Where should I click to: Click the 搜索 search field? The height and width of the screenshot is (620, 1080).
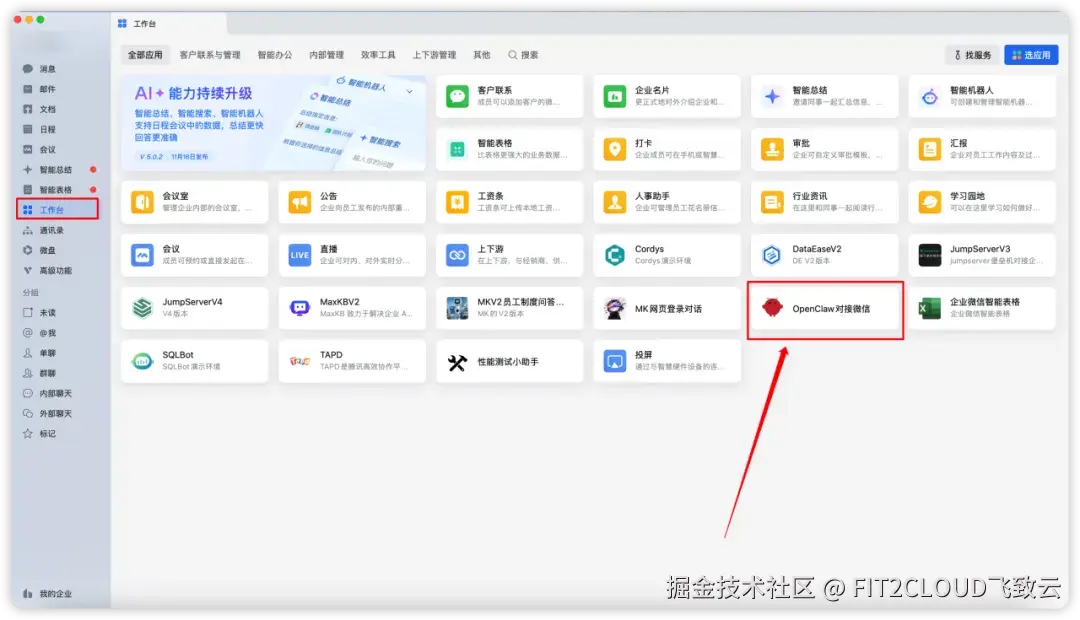[523, 54]
